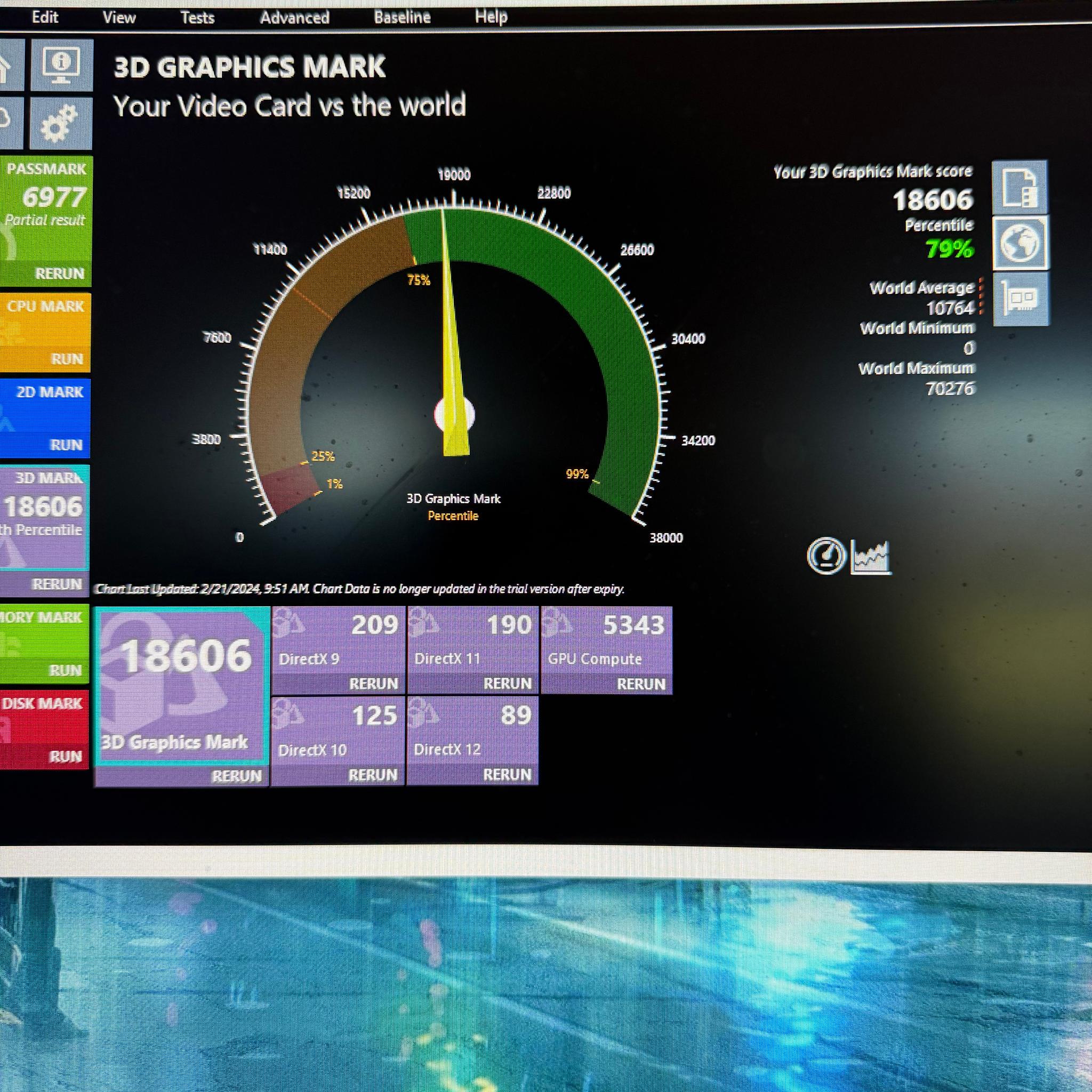Click the orange 'Percentile' label below the gauge

[x=453, y=516]
